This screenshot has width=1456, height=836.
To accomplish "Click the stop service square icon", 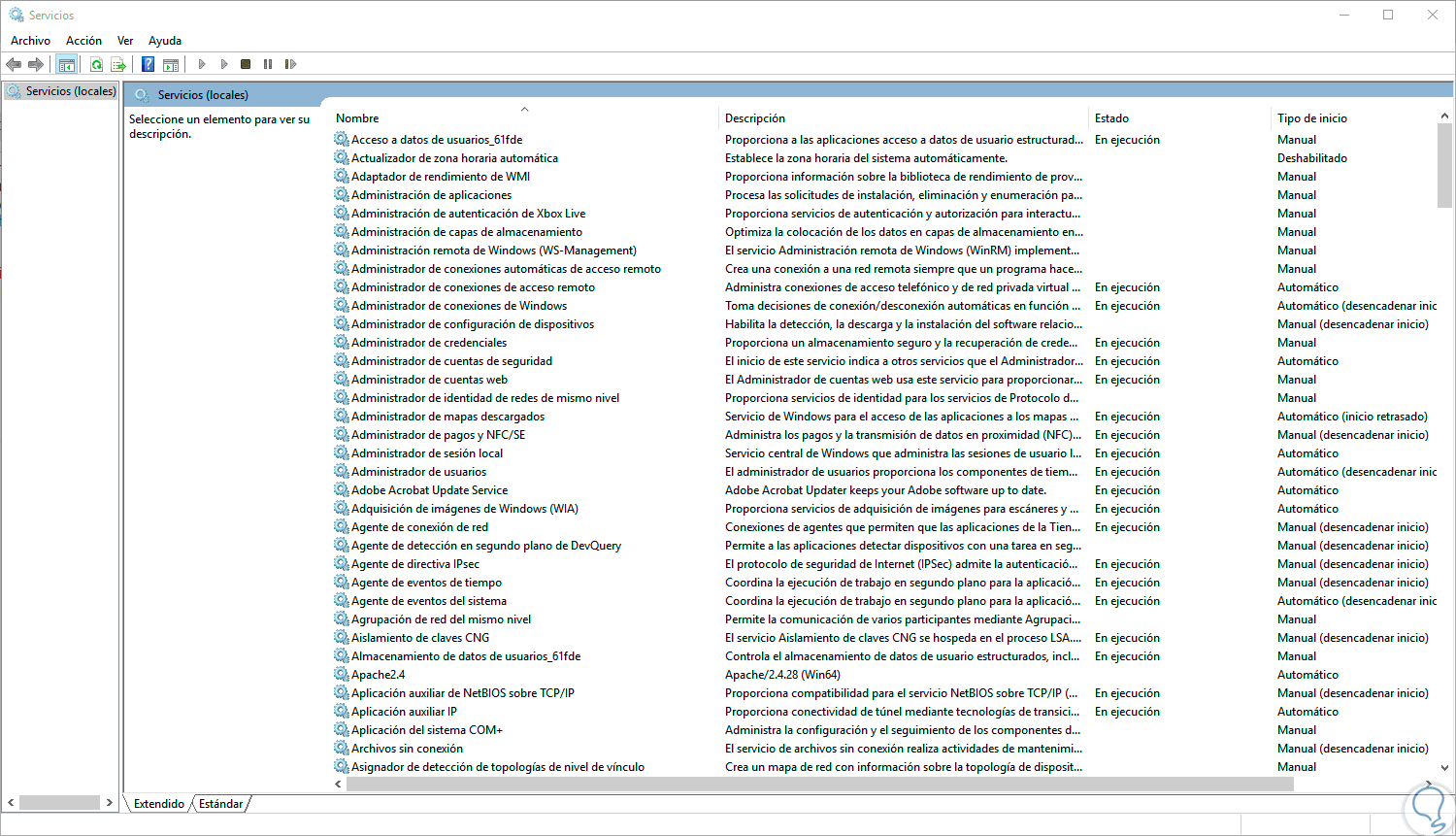I will click(246, 64).
